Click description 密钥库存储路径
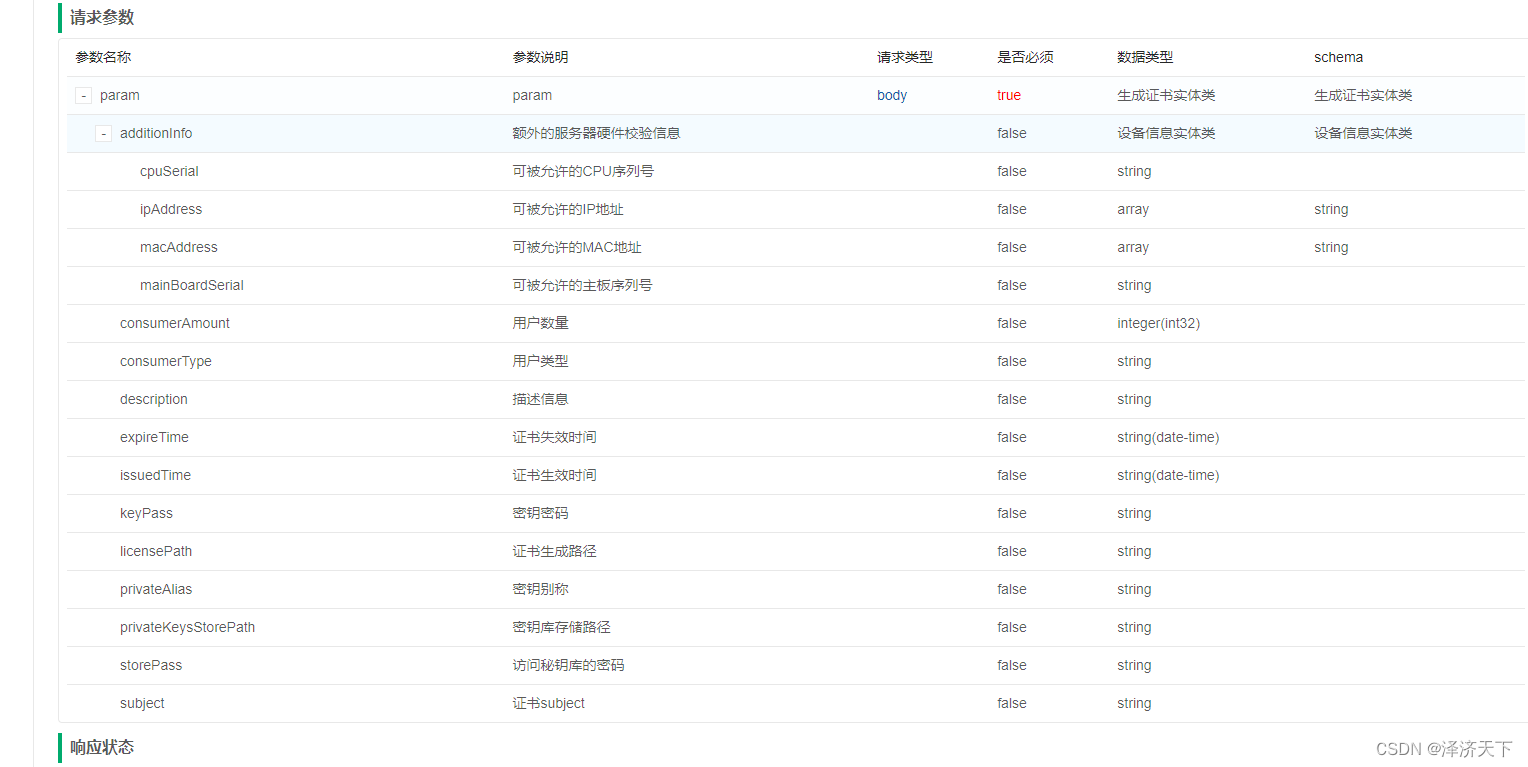This screenshot has height=767, width=1528. coord(562,628)
